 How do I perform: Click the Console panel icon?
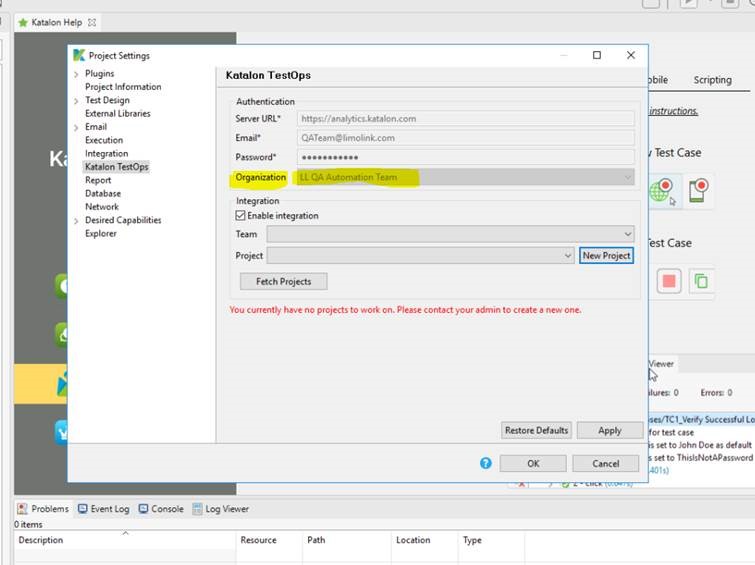coord(143,509)
